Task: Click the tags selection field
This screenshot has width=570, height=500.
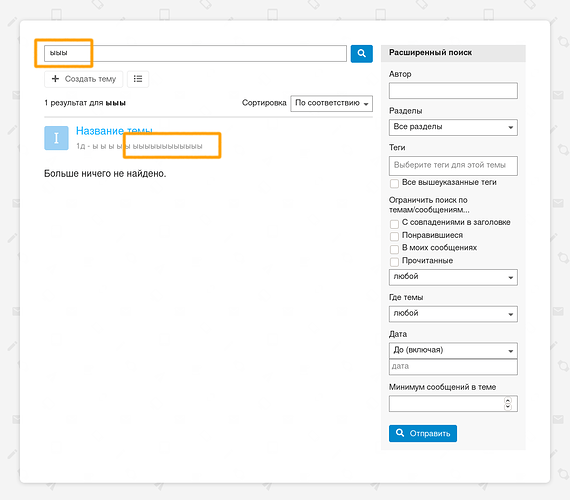Action: 453,165
